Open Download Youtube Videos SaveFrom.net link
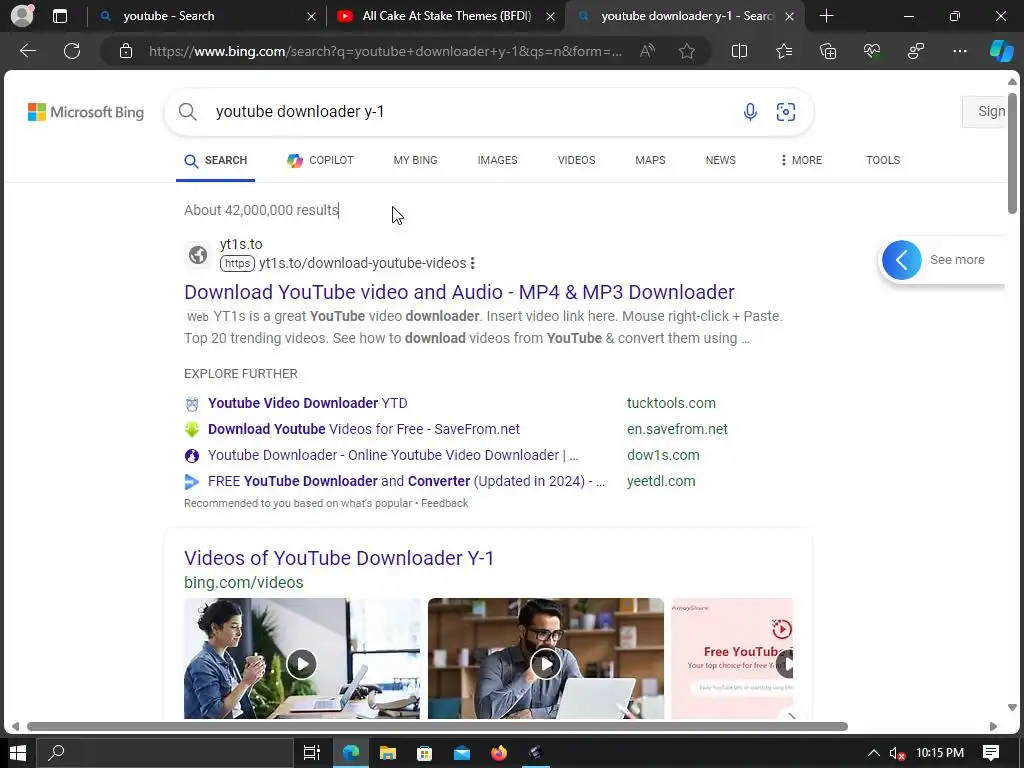Screen dimensions: 1024x768 click(x=364, y=429)
